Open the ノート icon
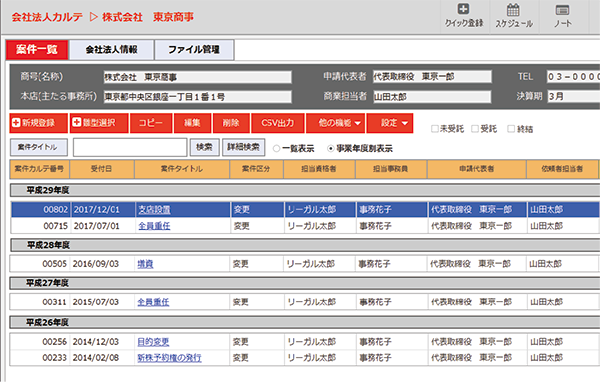 (562, 15)
